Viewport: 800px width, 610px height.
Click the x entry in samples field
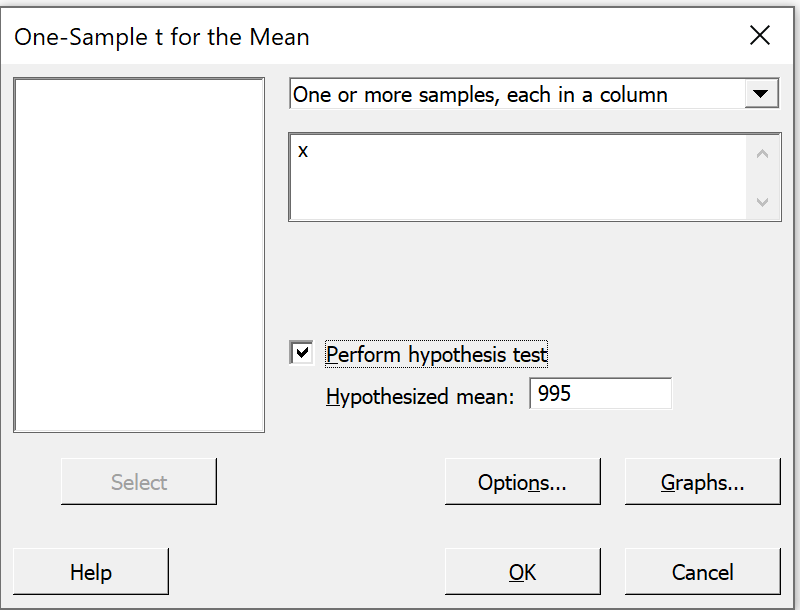coord(303,151)
